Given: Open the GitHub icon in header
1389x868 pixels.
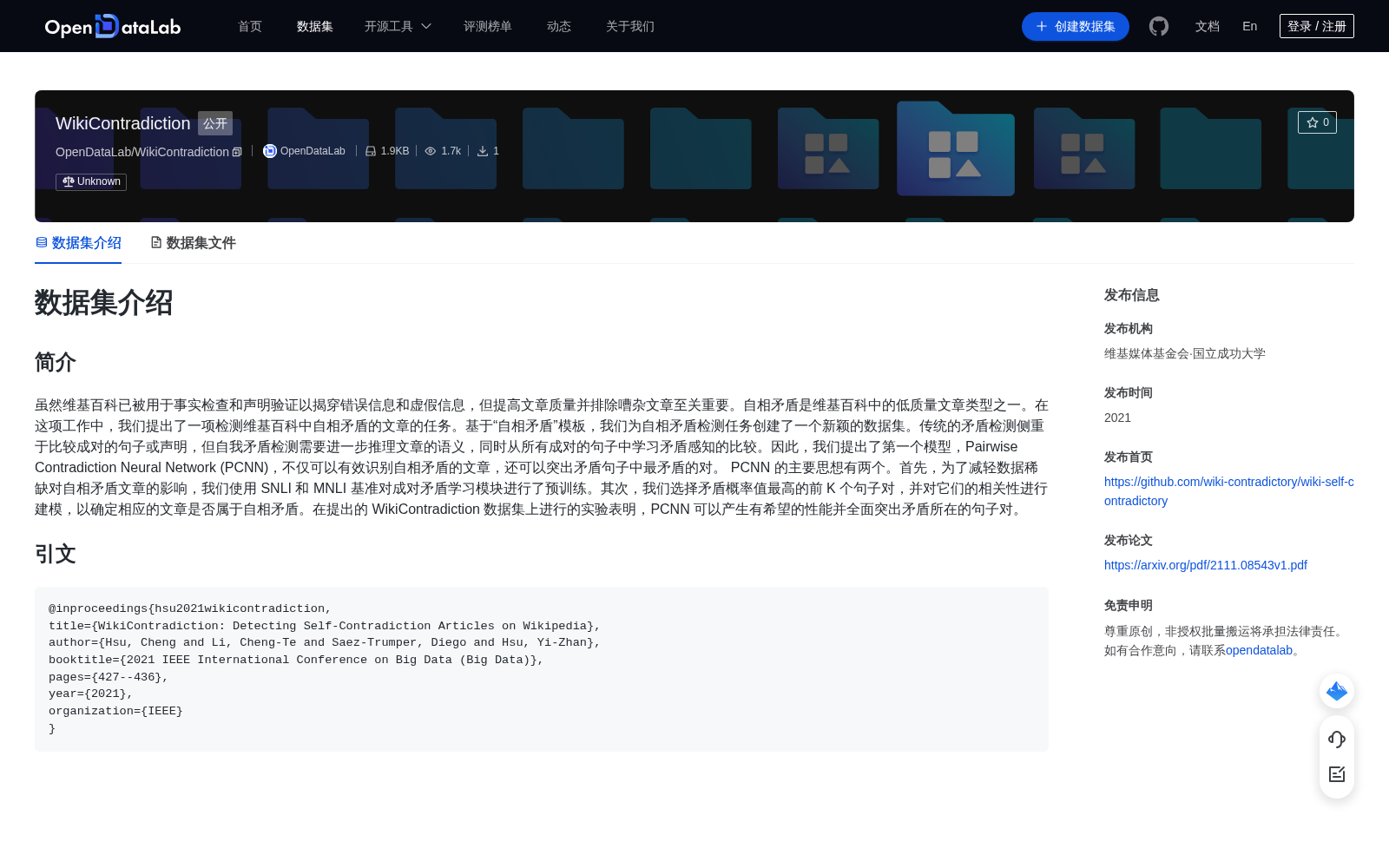Looking at the screenshot, I should click(1159, 26).
